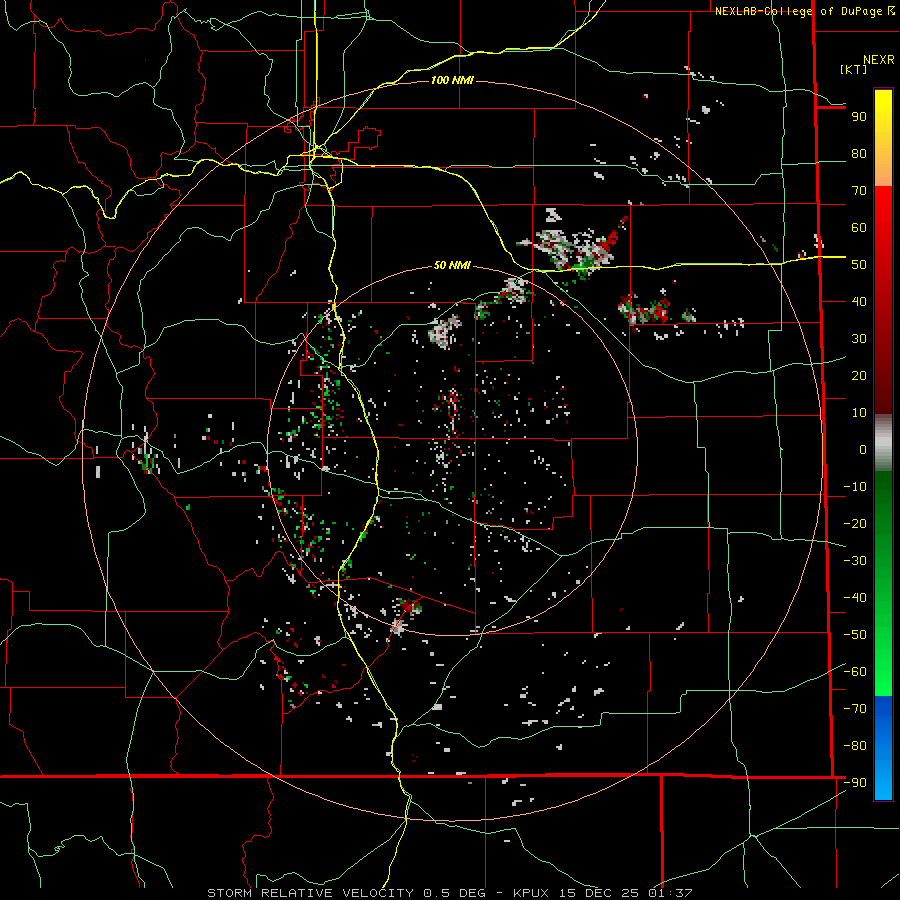This screenshot has width=900, height=900.
Task: Click the 60 value on the velocity scale
Action: point(859,228)
